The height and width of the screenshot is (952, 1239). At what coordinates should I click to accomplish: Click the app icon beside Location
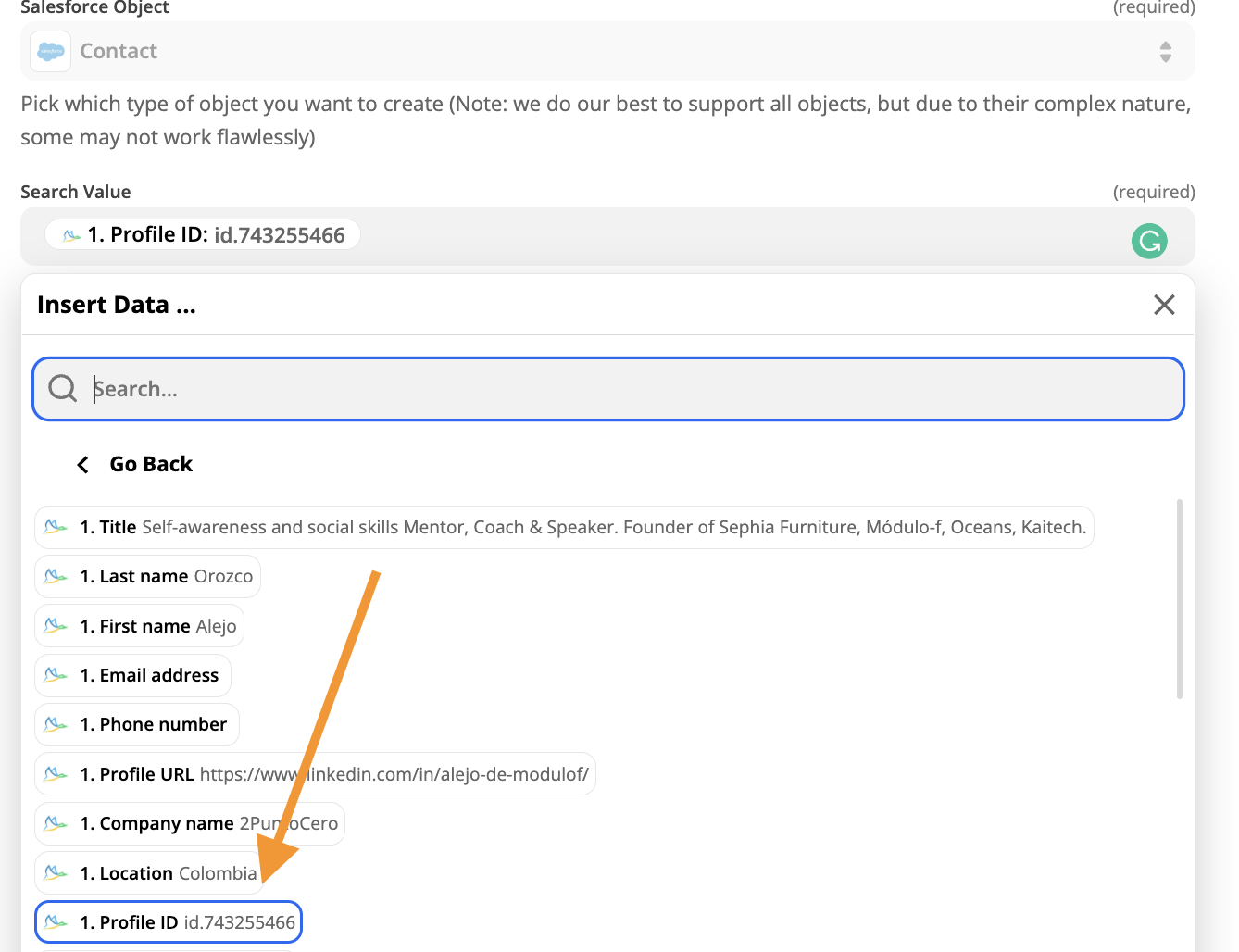(x=56, y=873)
